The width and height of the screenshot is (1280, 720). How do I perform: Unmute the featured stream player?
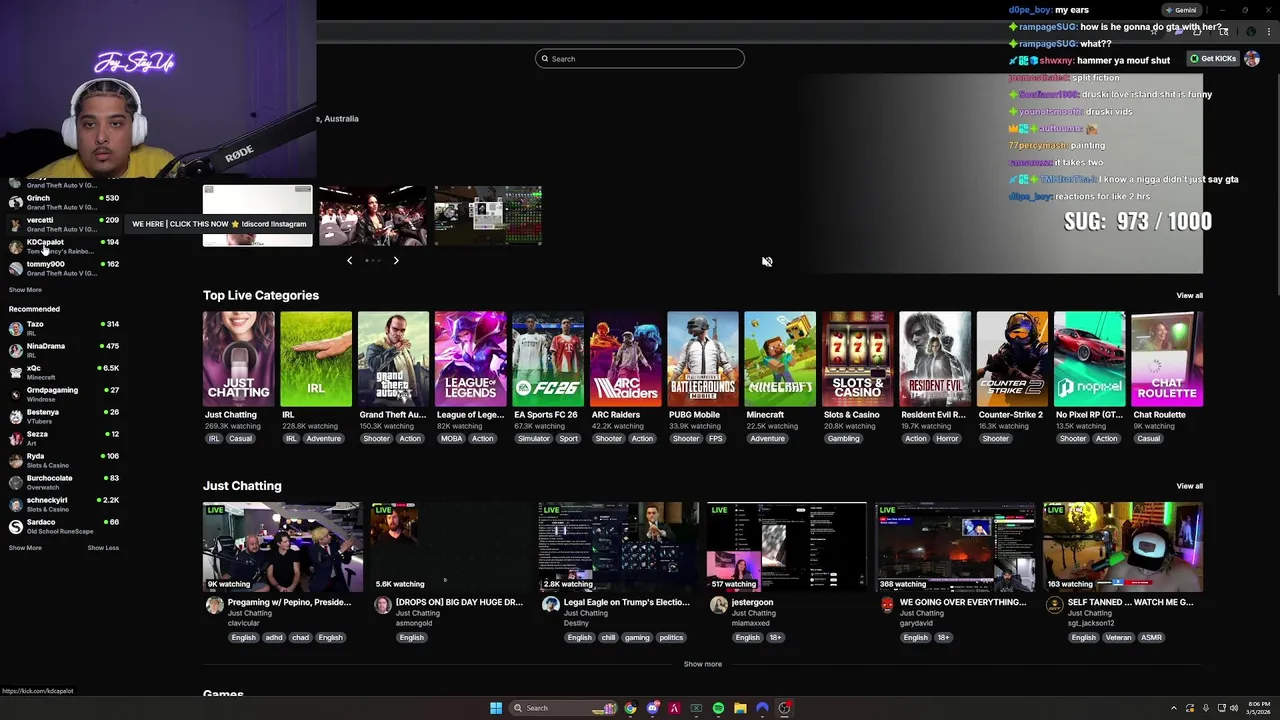[x=767, y=262]
